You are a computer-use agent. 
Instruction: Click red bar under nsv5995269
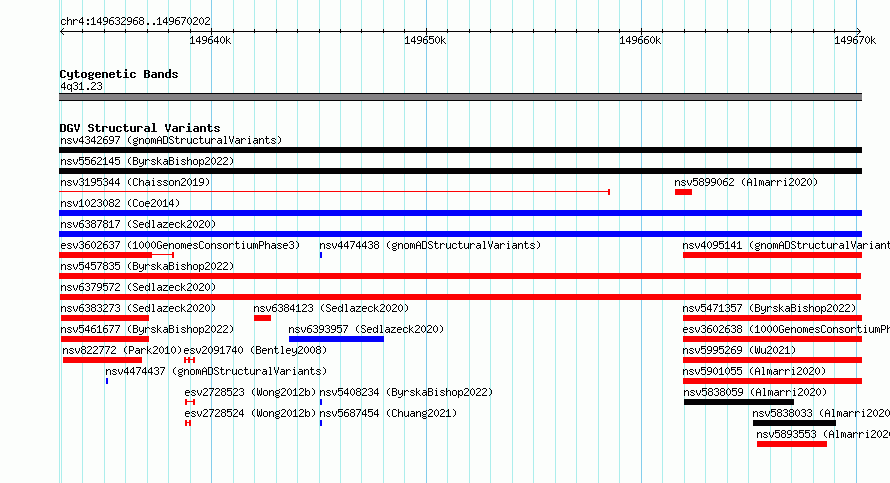click(x=773, y=360)
